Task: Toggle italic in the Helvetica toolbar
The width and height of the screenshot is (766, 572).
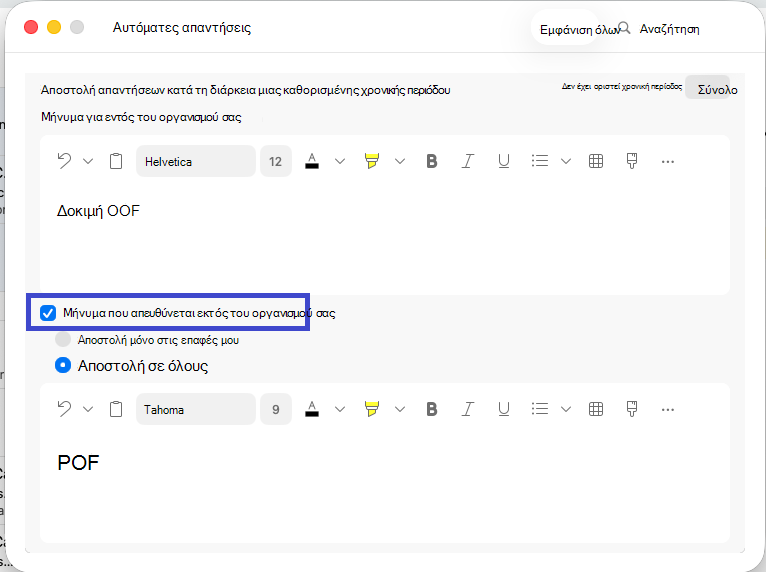Action: point(468,161)
